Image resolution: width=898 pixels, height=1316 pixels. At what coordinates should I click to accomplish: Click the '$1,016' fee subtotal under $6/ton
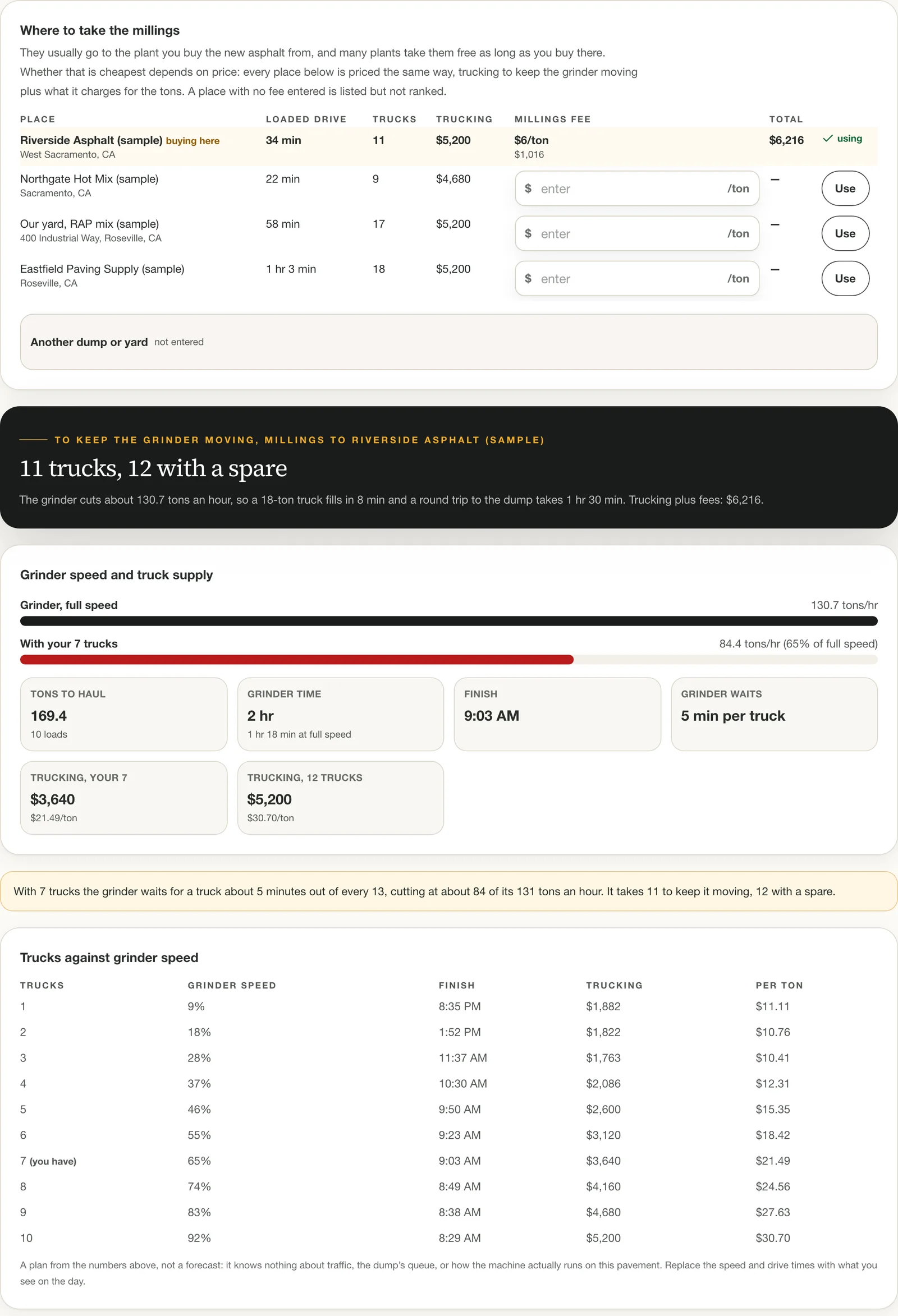(529, 155)
